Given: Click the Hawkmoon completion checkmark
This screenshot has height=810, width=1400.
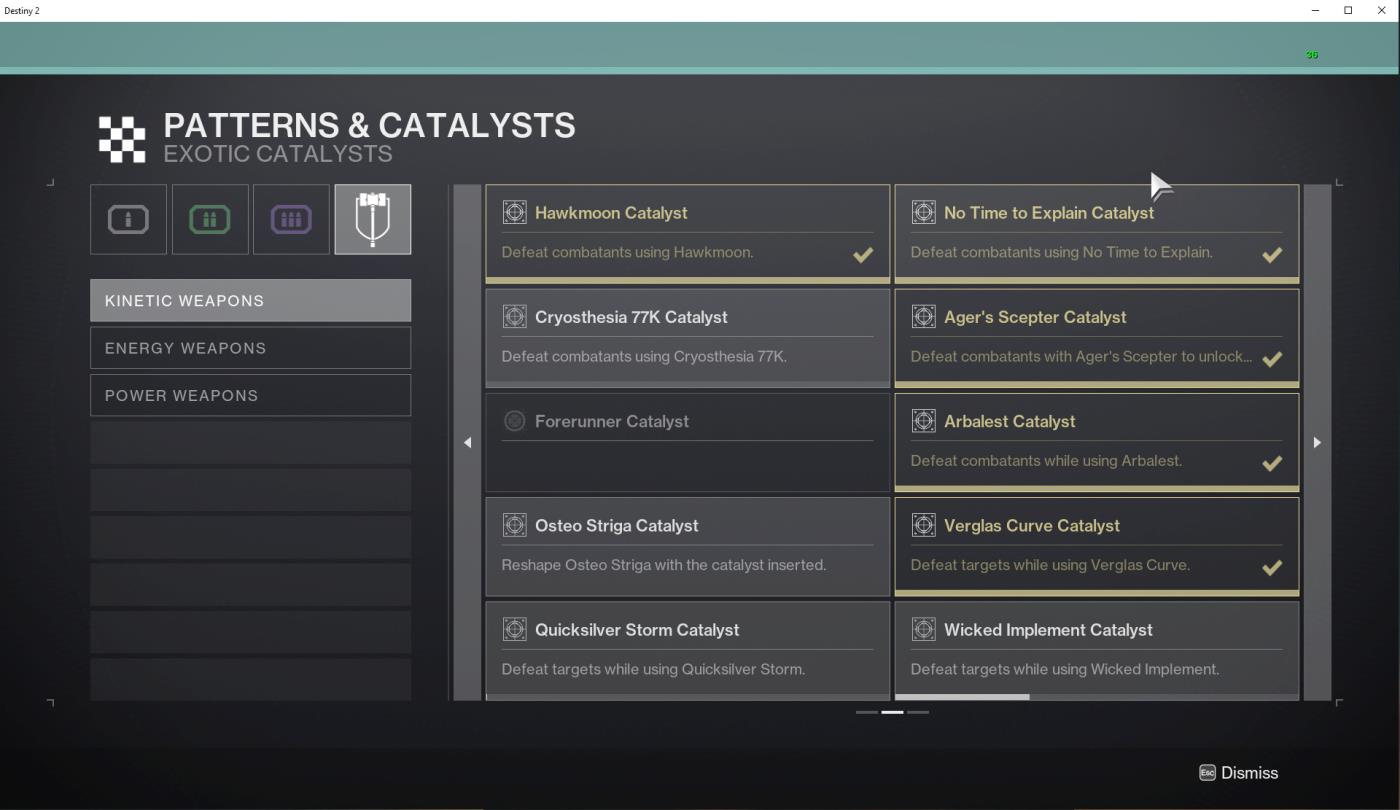Looking at the screenshot, I should pos(863,254).
